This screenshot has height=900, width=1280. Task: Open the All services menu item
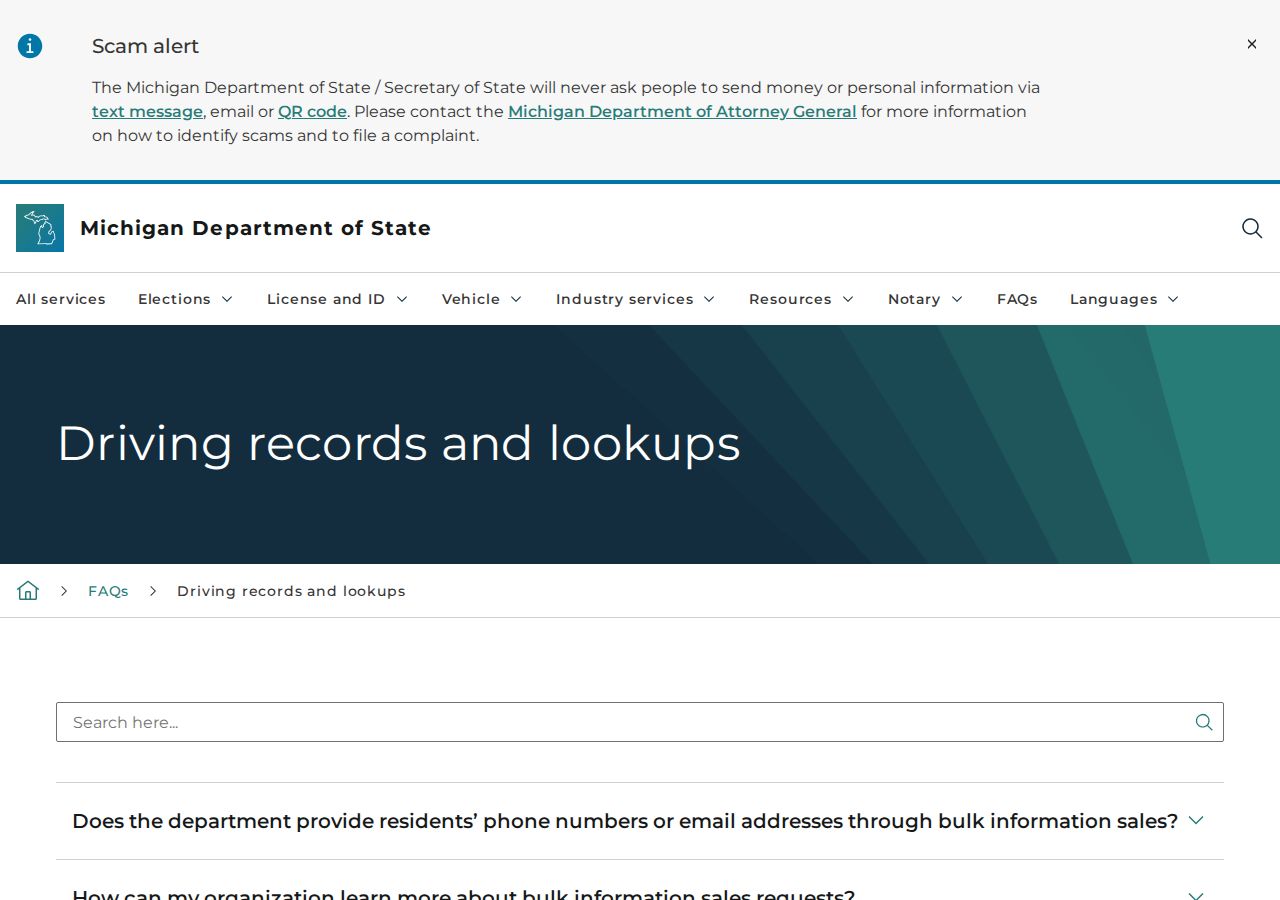tap(61, 299)
